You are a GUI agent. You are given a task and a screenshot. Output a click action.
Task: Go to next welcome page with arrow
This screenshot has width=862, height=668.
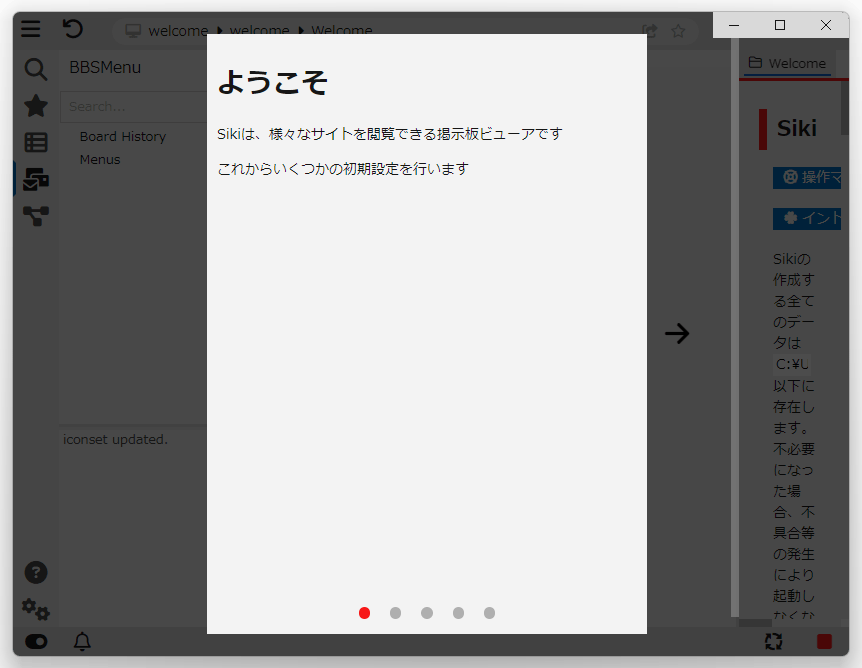pyautogui.click(x=677, y=333)
